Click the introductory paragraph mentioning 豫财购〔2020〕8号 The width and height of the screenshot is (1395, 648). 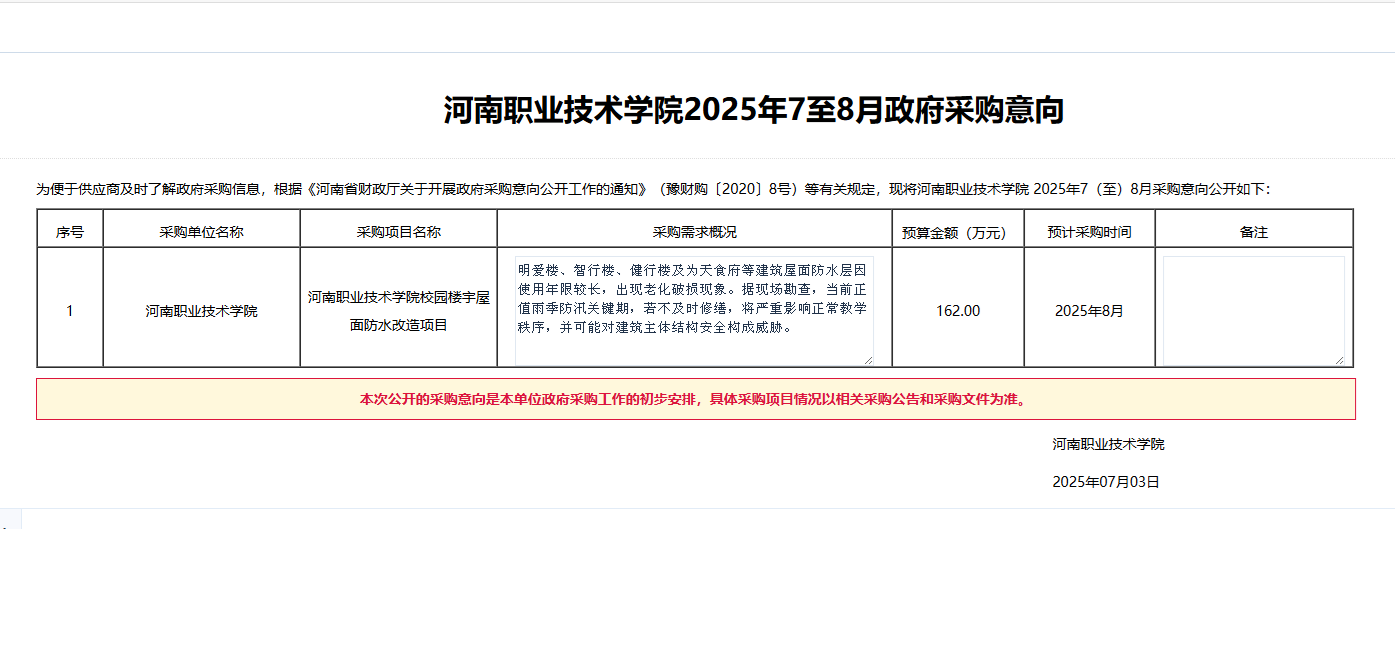click(x=653, y=188)
